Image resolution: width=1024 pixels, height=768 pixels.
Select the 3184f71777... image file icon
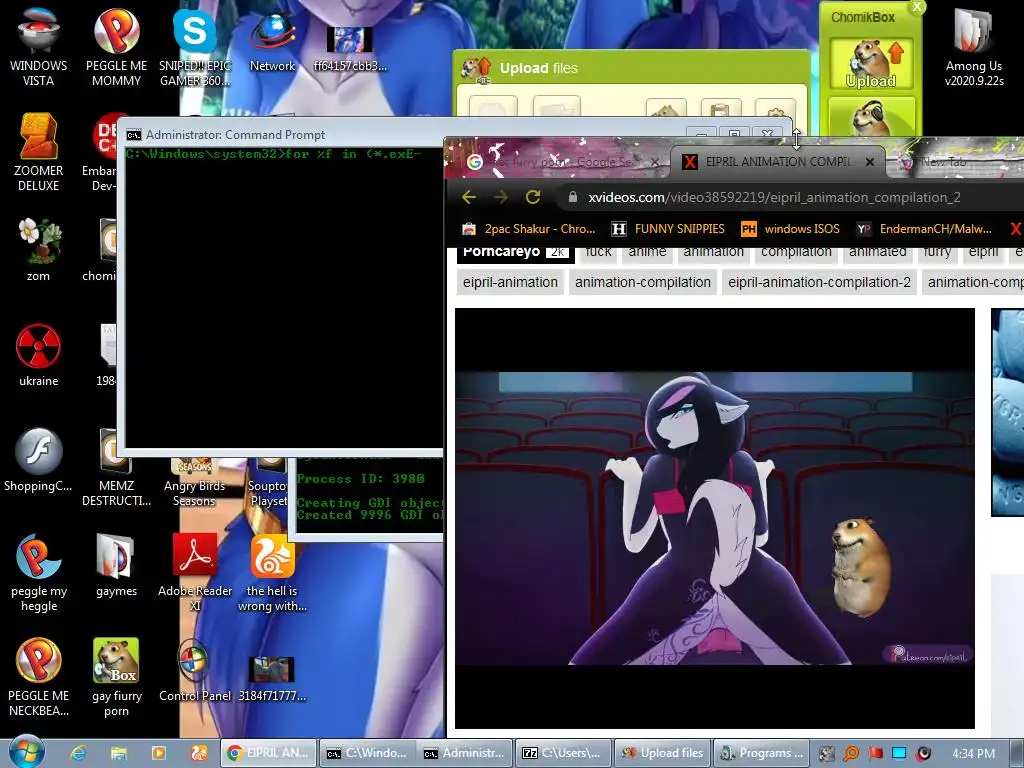272,677
